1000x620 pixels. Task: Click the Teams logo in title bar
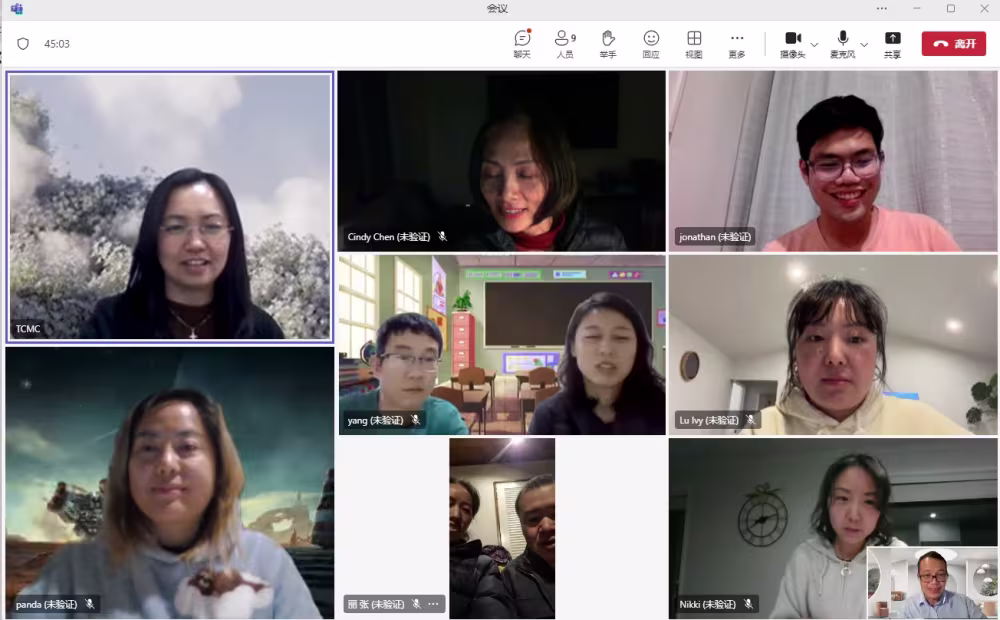16,9
